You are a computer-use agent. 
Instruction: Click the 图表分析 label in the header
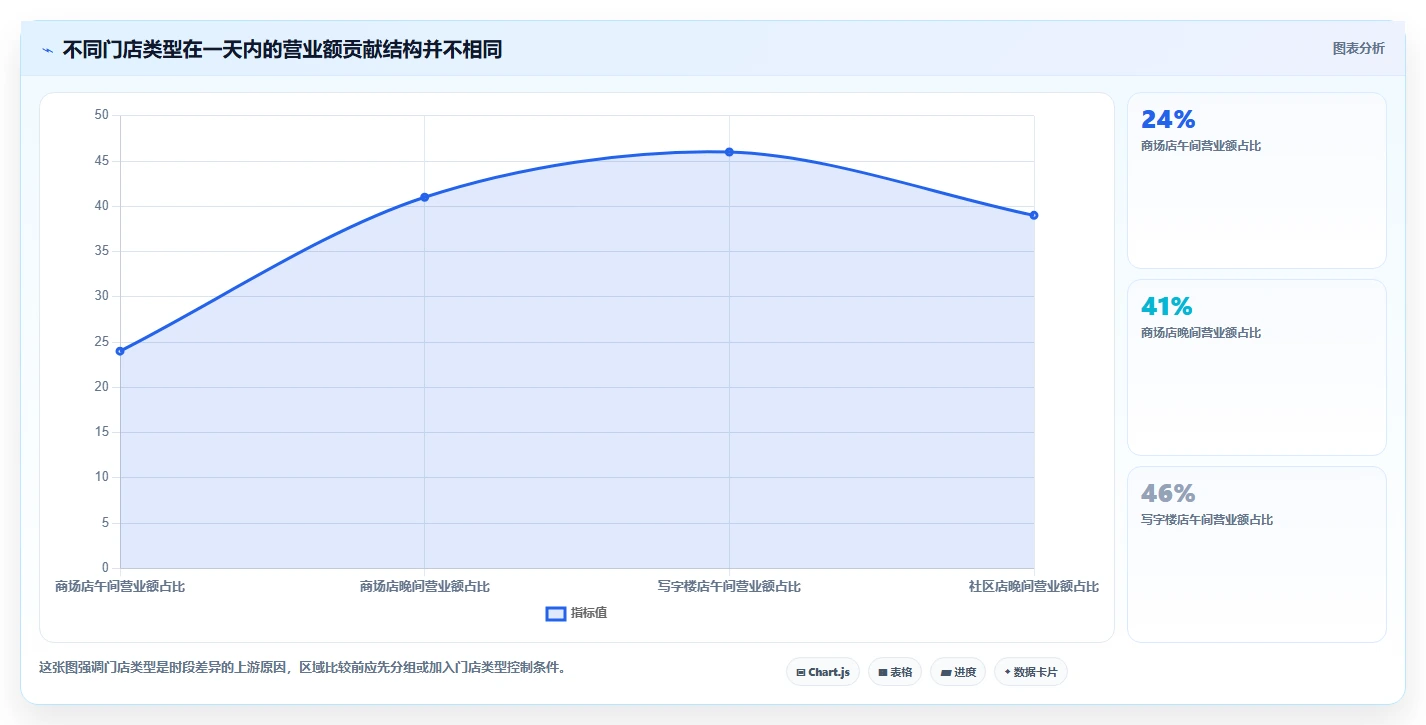pos(1359,48)
